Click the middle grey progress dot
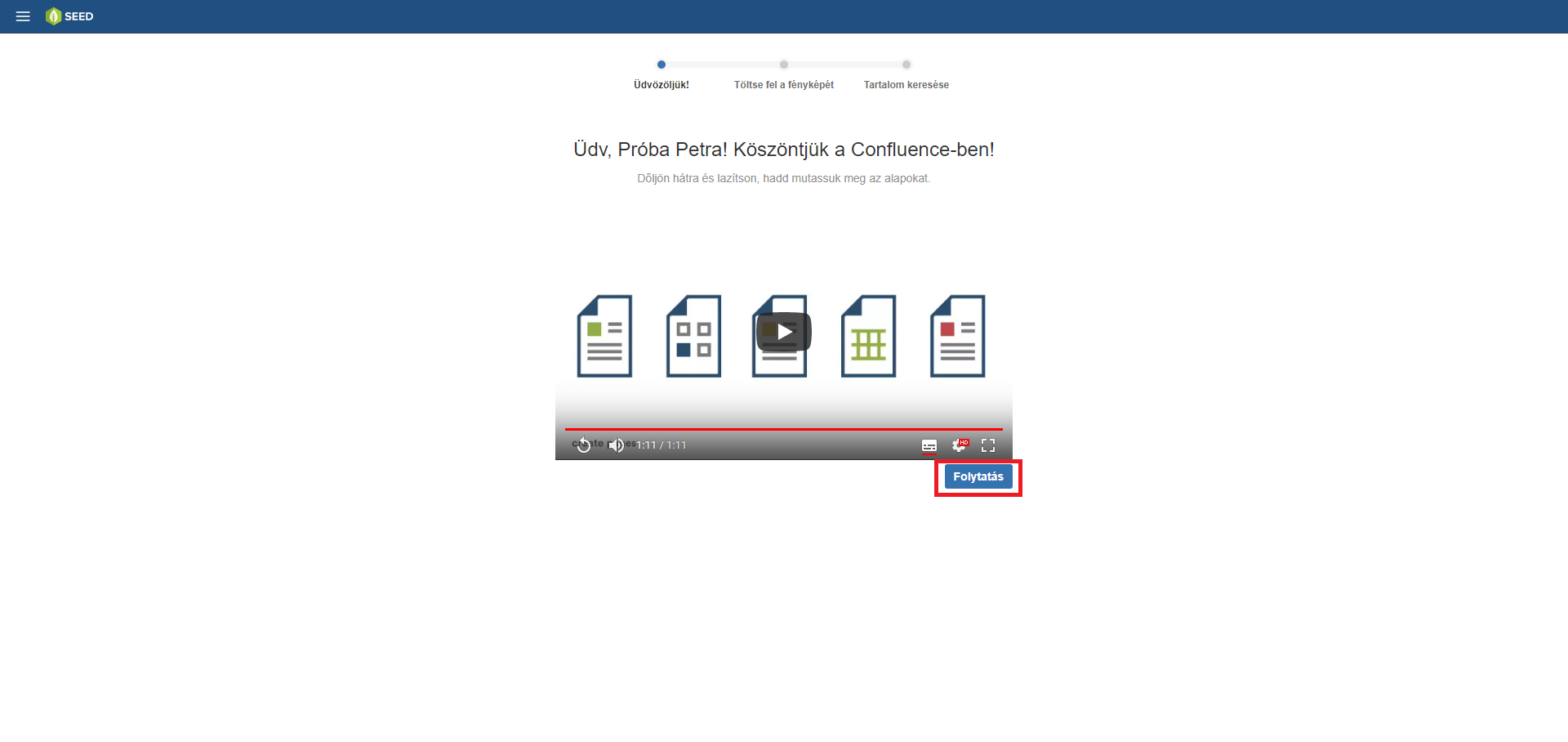 click(784, 65)
